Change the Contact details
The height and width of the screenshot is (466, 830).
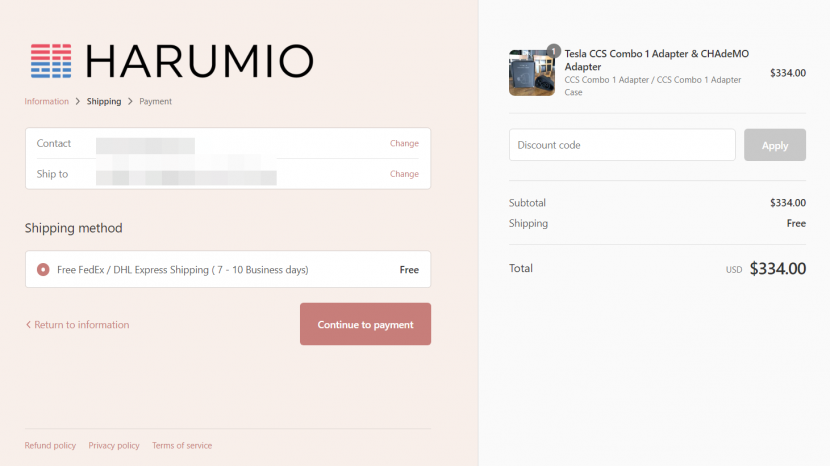tap(404, 143)
